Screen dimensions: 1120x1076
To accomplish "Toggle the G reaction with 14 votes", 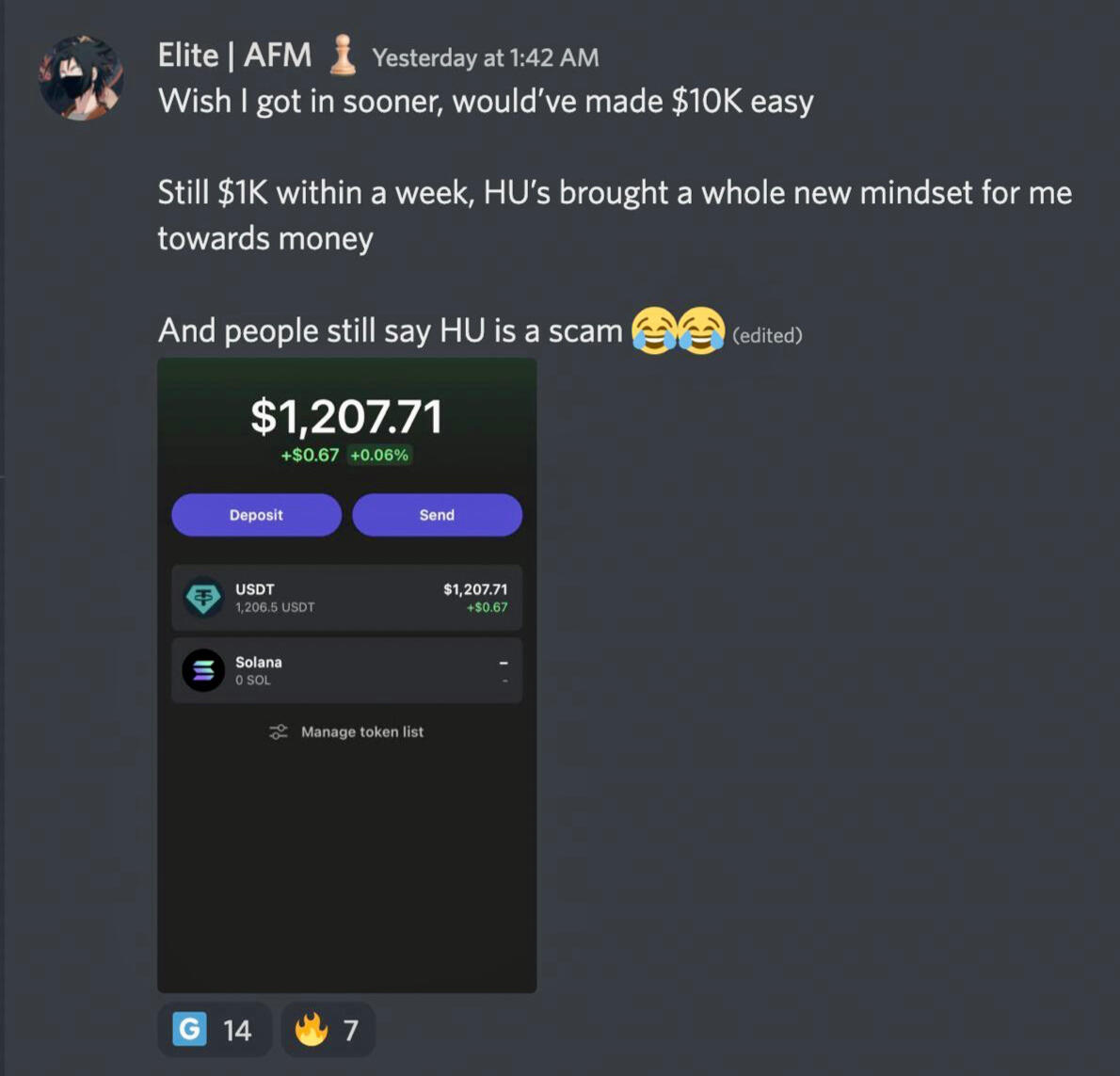I will tap(215, 1030).
